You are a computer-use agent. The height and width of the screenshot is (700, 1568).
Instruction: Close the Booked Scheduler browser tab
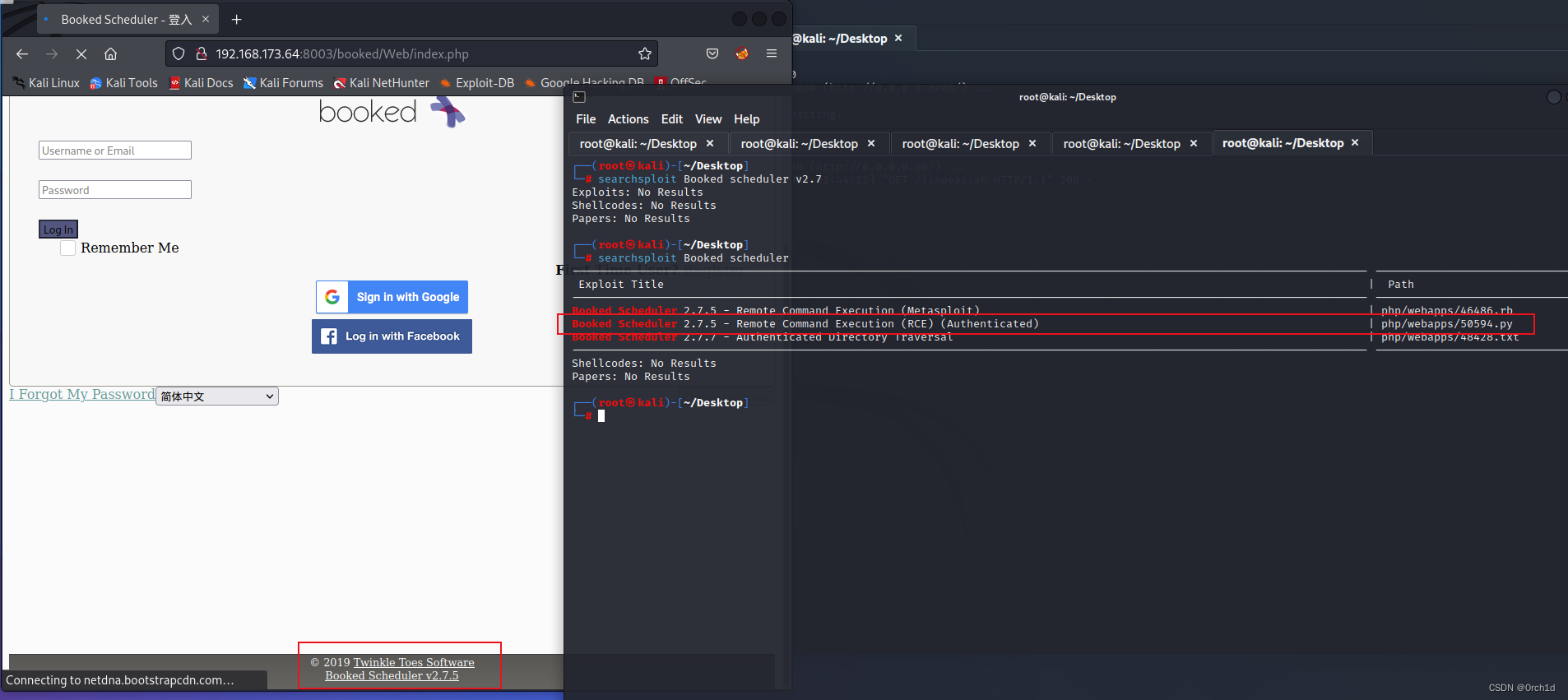click(206, 19)
